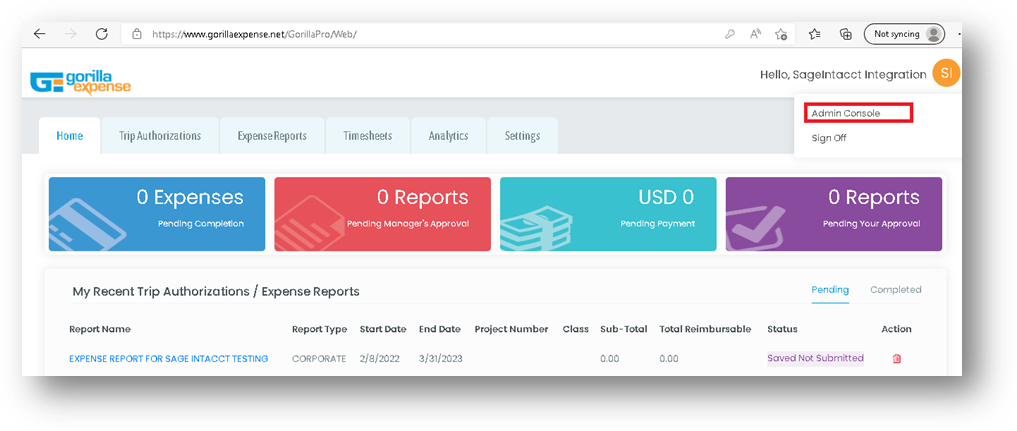Click the 0 Expenses Pending Completion card
1017x431 pixels.
click(x=157, y=214)
